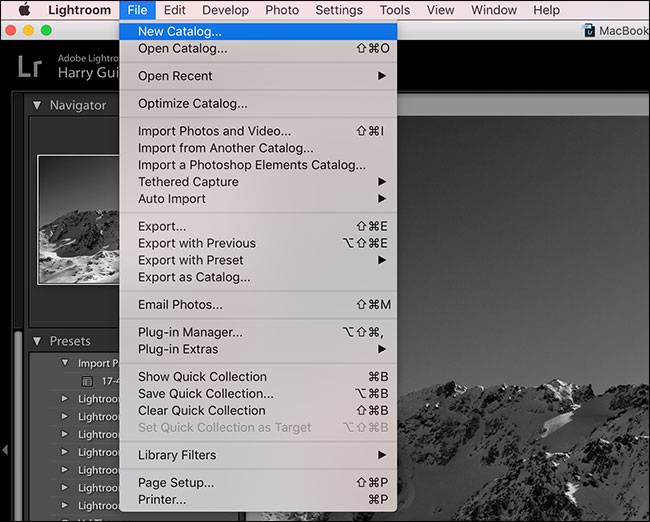Screen dimensions: 650x522
Task: Expand the first Lightroom presets folder
Action: (x=65, y=399)
